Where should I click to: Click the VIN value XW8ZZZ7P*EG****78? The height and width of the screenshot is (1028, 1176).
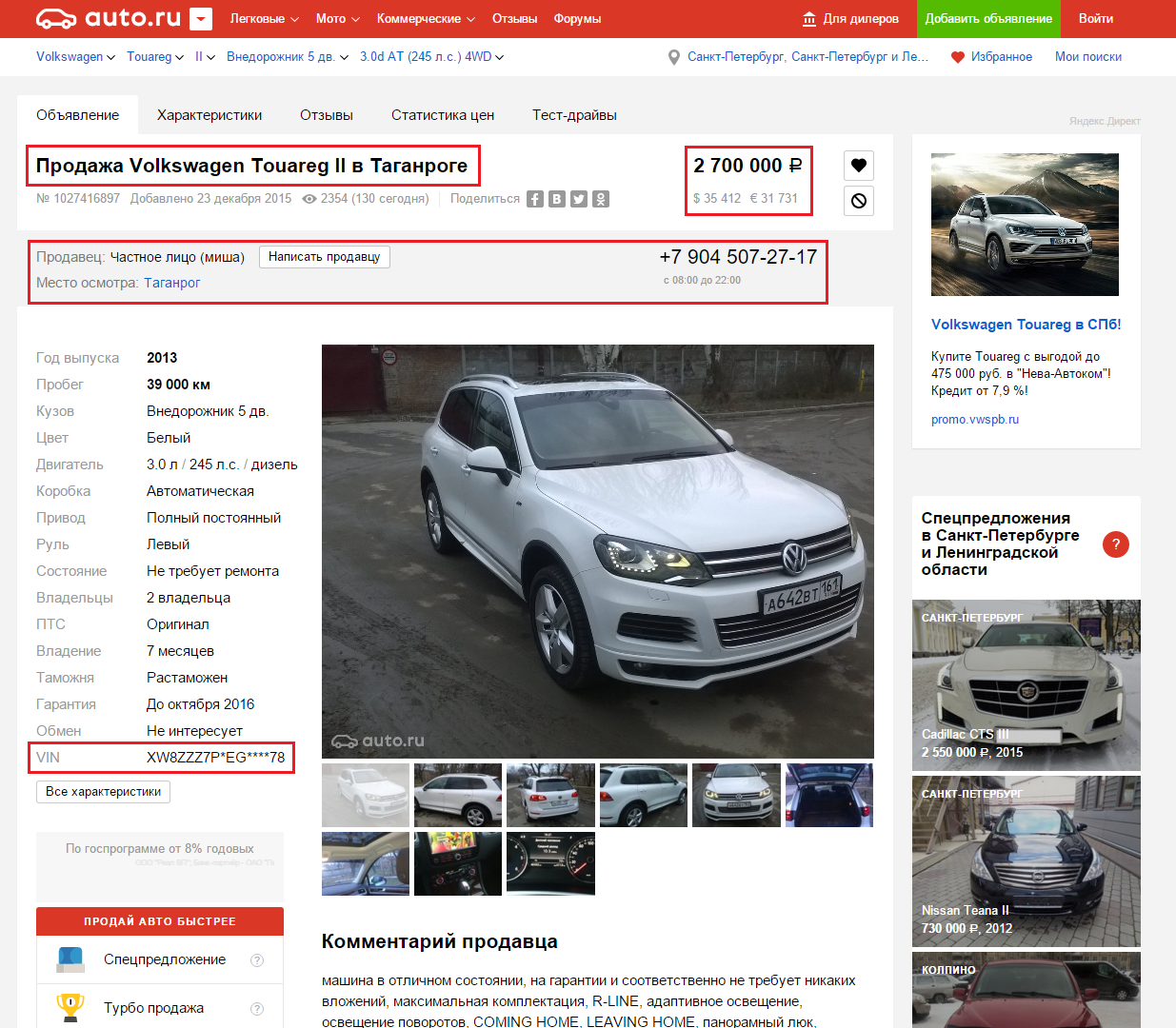[x=215, y=758]
